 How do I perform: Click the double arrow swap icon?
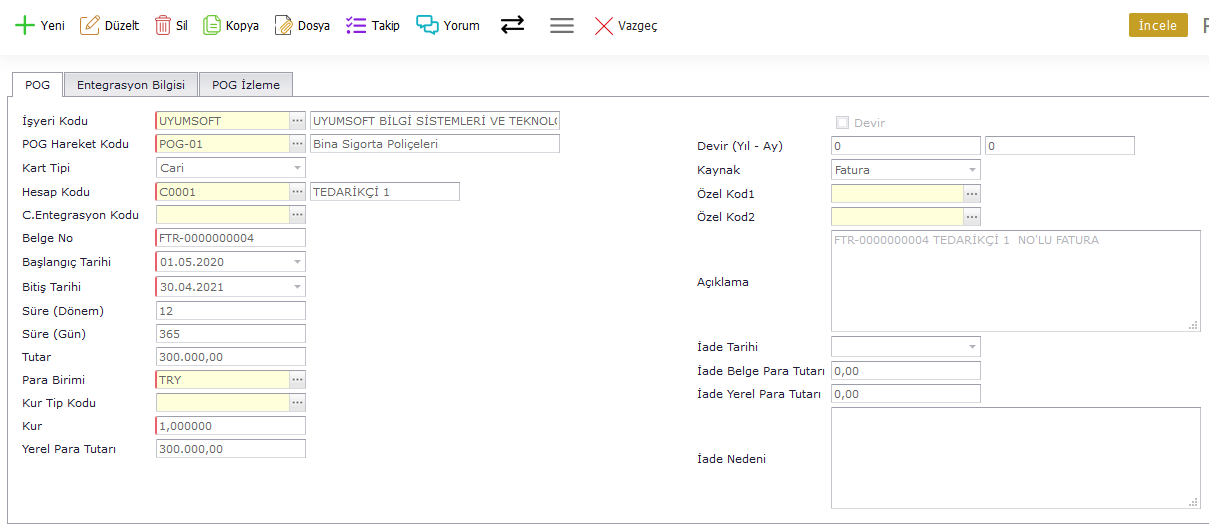click(x=513, y=26)
